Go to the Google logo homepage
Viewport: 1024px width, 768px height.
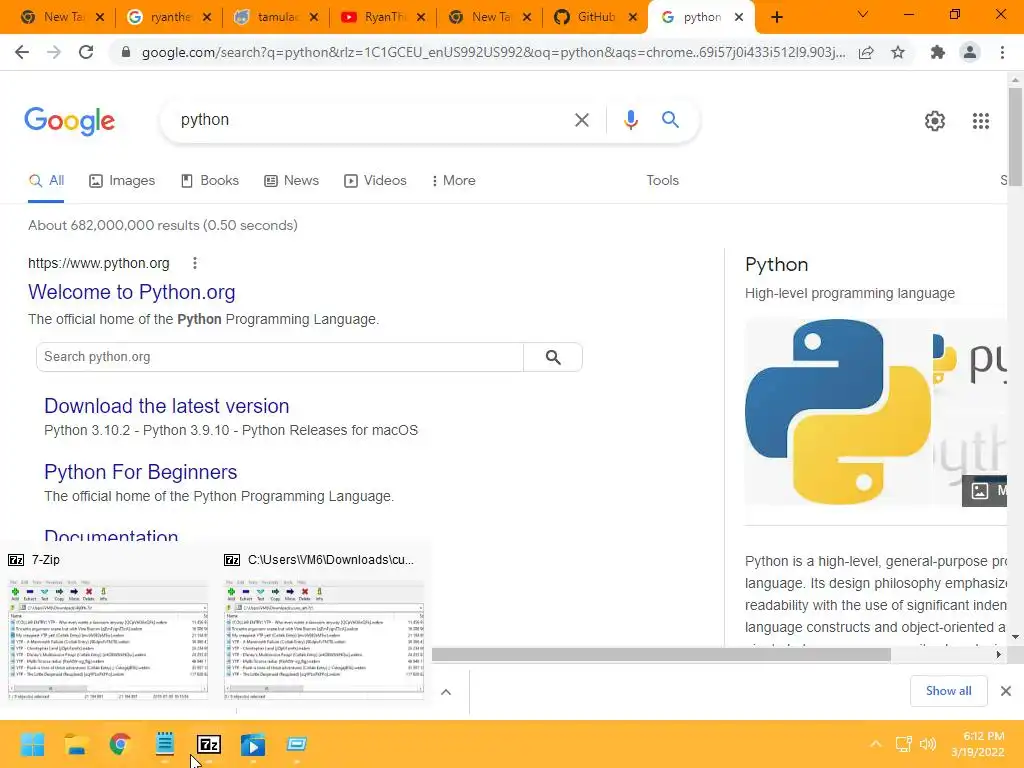point(69,121)
